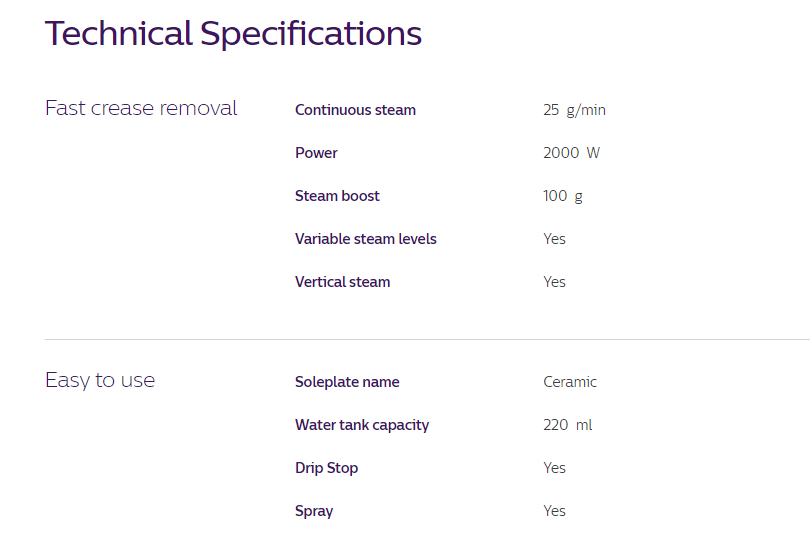Click the Soleplate name label
This screenshot has height=558, width=810.
point(347,382)
